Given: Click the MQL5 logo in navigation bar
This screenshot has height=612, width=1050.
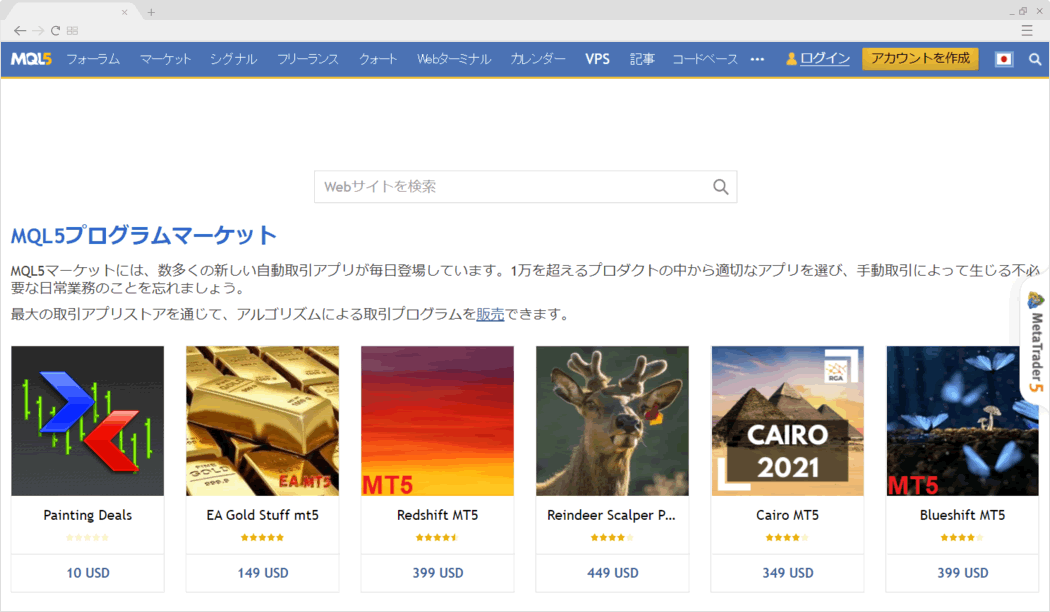Looking at the screenshot, I should [31, 59].
